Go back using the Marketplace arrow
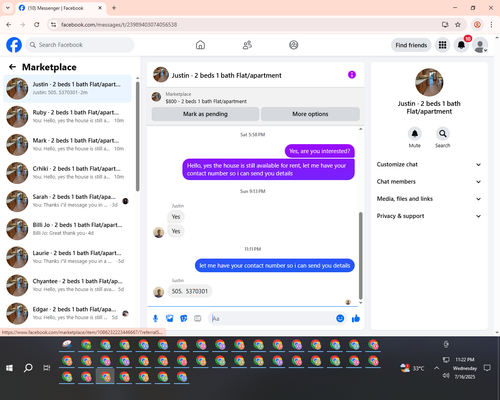500x400 pixels. tap(12, 67)
